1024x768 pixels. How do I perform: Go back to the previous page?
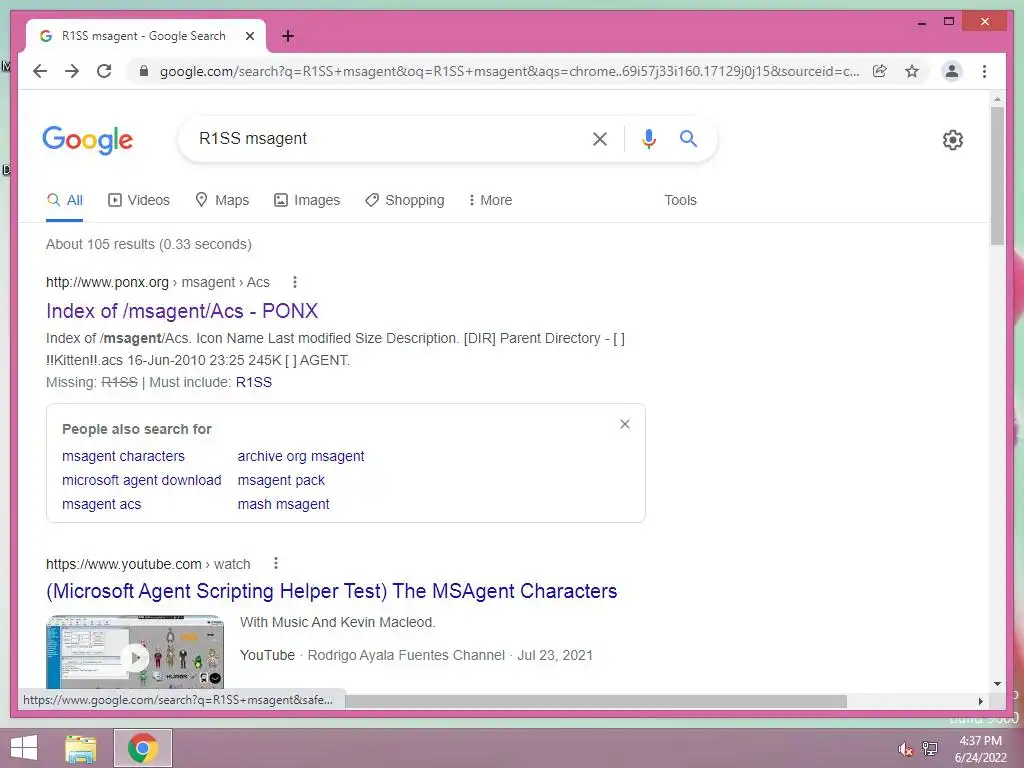pos(40,71)
